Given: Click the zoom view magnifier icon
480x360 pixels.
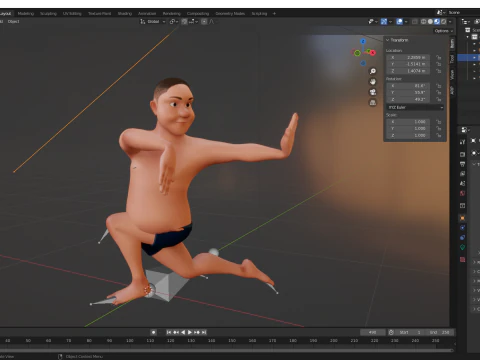Looking at the screenshot, I should 373,71.
